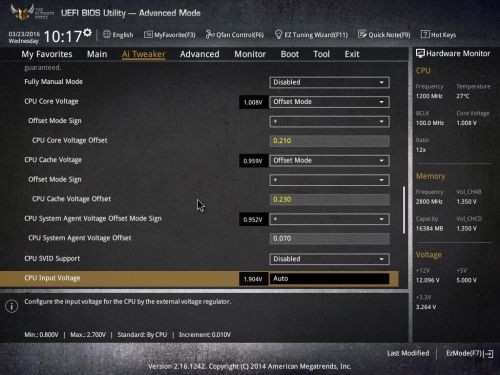Viewport: 500px width, 375px height.
Task: Click the Max.: 2.700V limit text
Action: point(88,335)
